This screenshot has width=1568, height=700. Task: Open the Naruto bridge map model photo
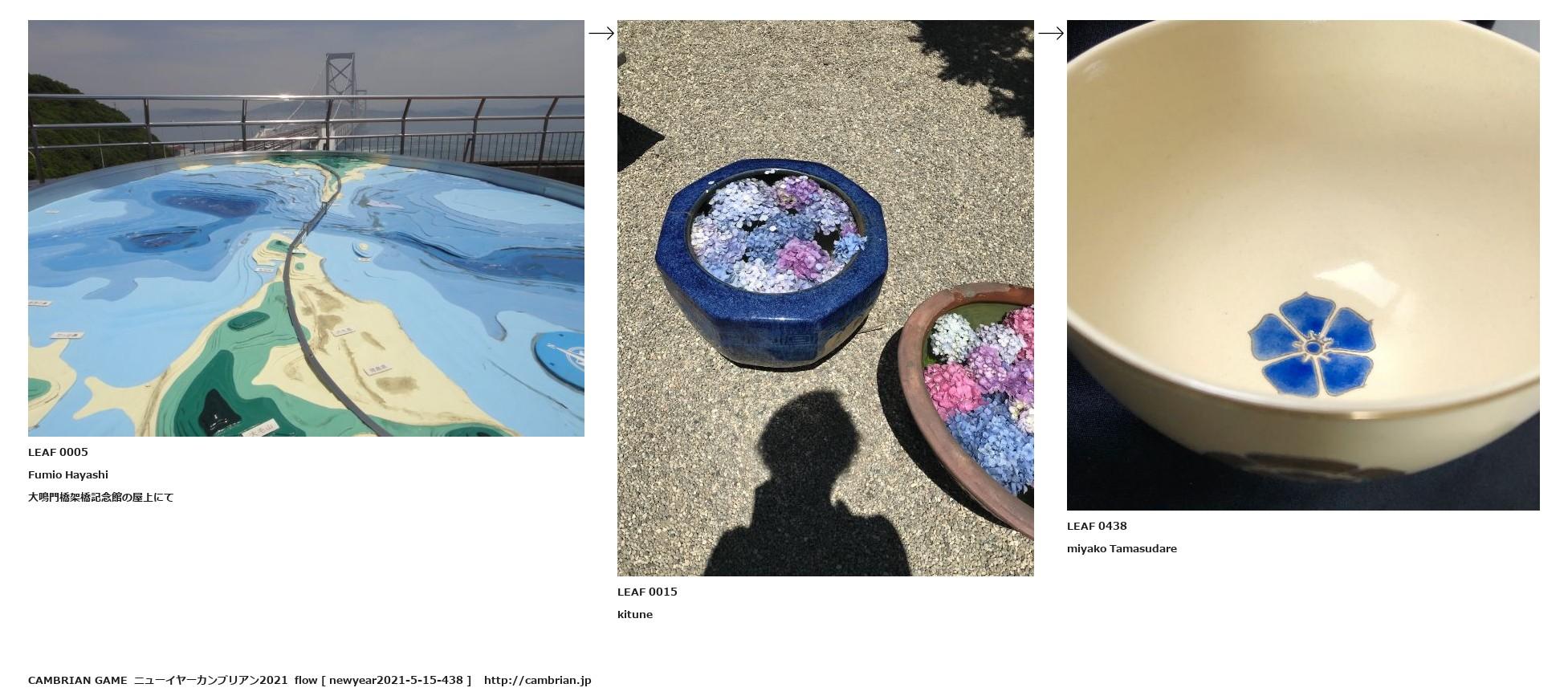[x=306, y=228]
